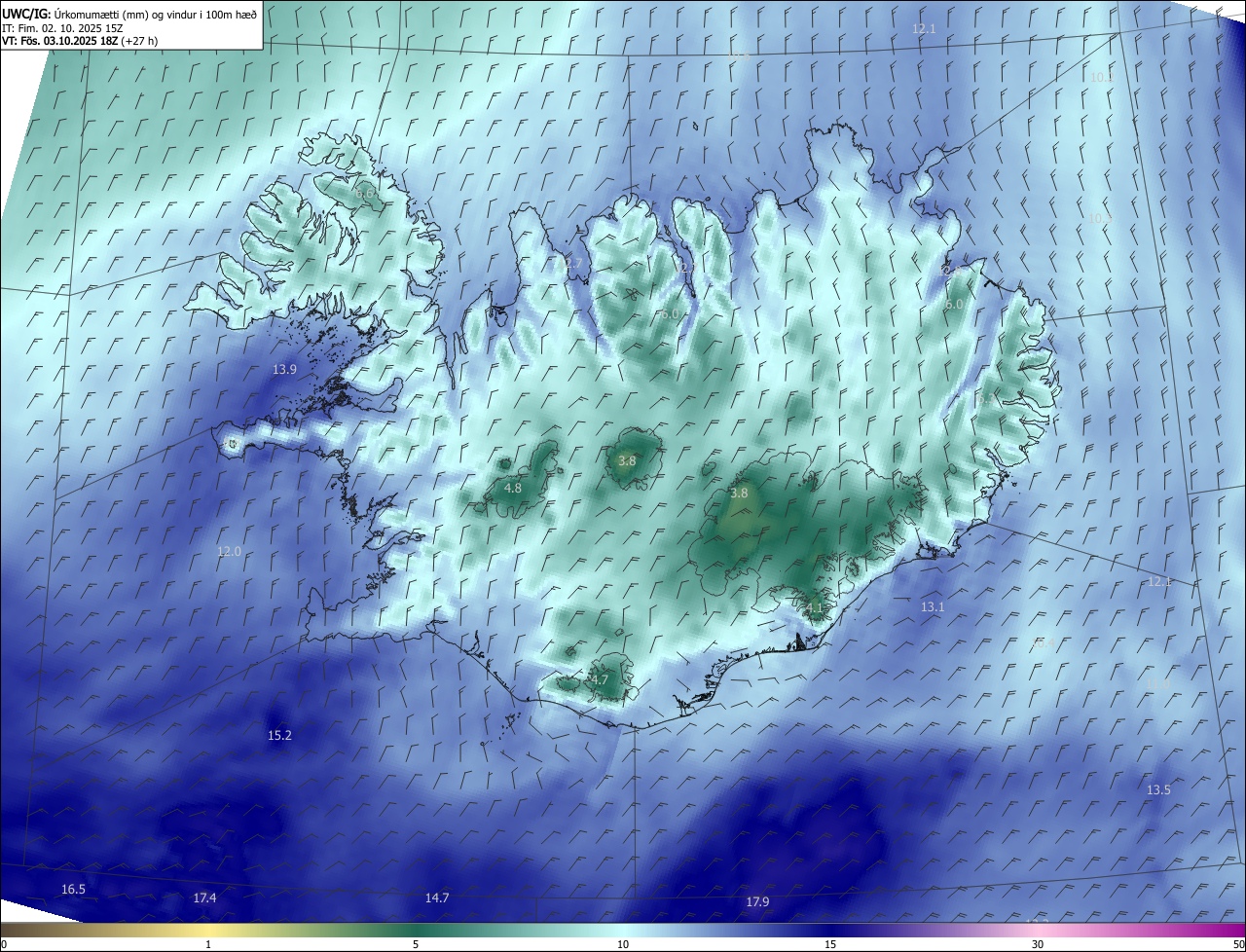This screenshot has height=952, width=1246.
Task: Click the 13.5 value in the southeast corner
Action: 1158,789
